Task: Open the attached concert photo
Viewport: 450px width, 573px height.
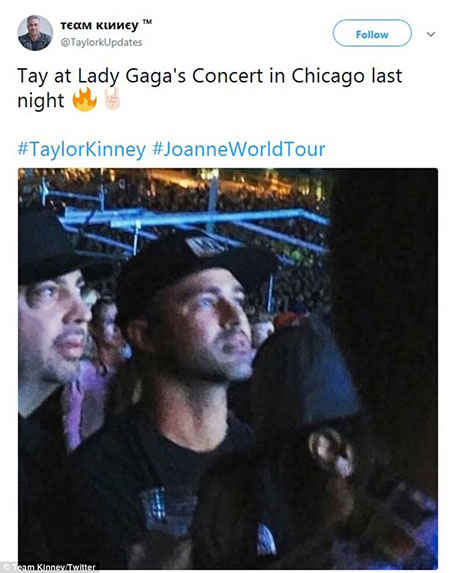Action: point(228,368)
